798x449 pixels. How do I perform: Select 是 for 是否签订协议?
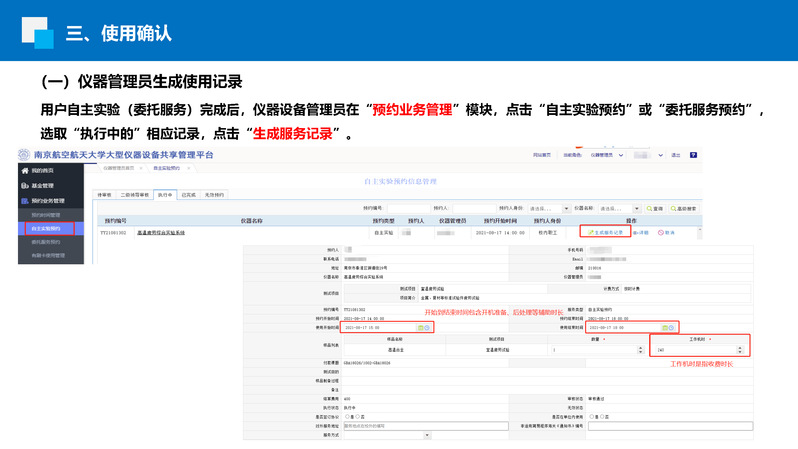click(346, 417)
